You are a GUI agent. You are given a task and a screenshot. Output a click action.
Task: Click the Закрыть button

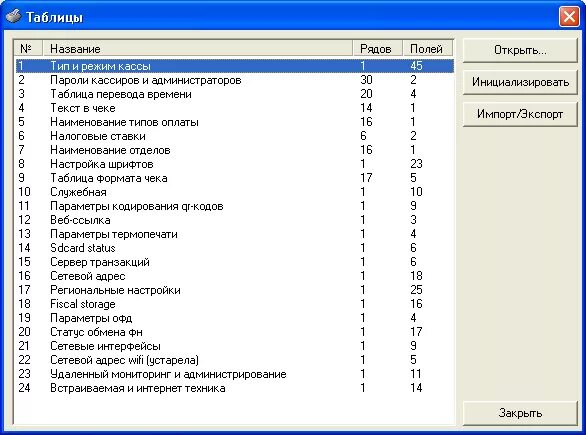(520, 413)
